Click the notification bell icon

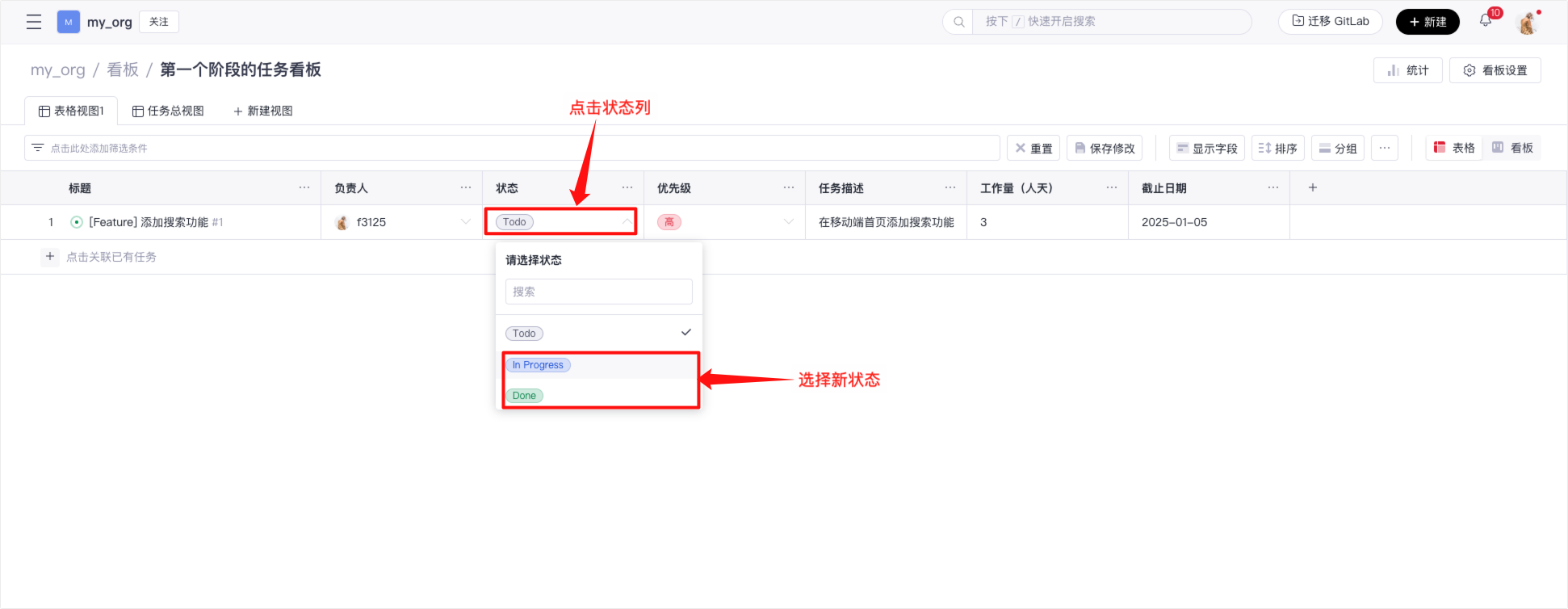pos(1486,21)
